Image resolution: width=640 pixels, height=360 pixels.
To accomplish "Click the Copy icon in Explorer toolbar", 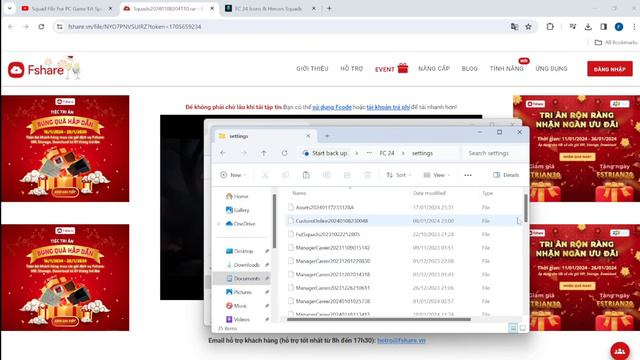I will click(285, 175).
